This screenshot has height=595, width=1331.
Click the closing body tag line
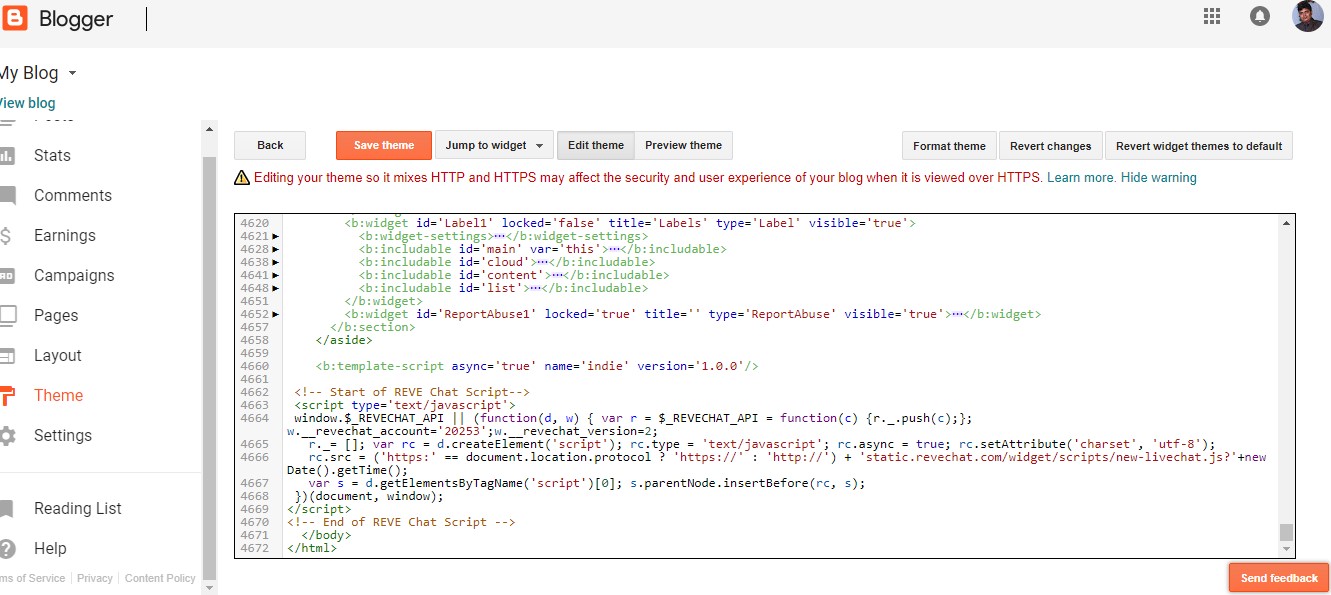coord(324,535)
